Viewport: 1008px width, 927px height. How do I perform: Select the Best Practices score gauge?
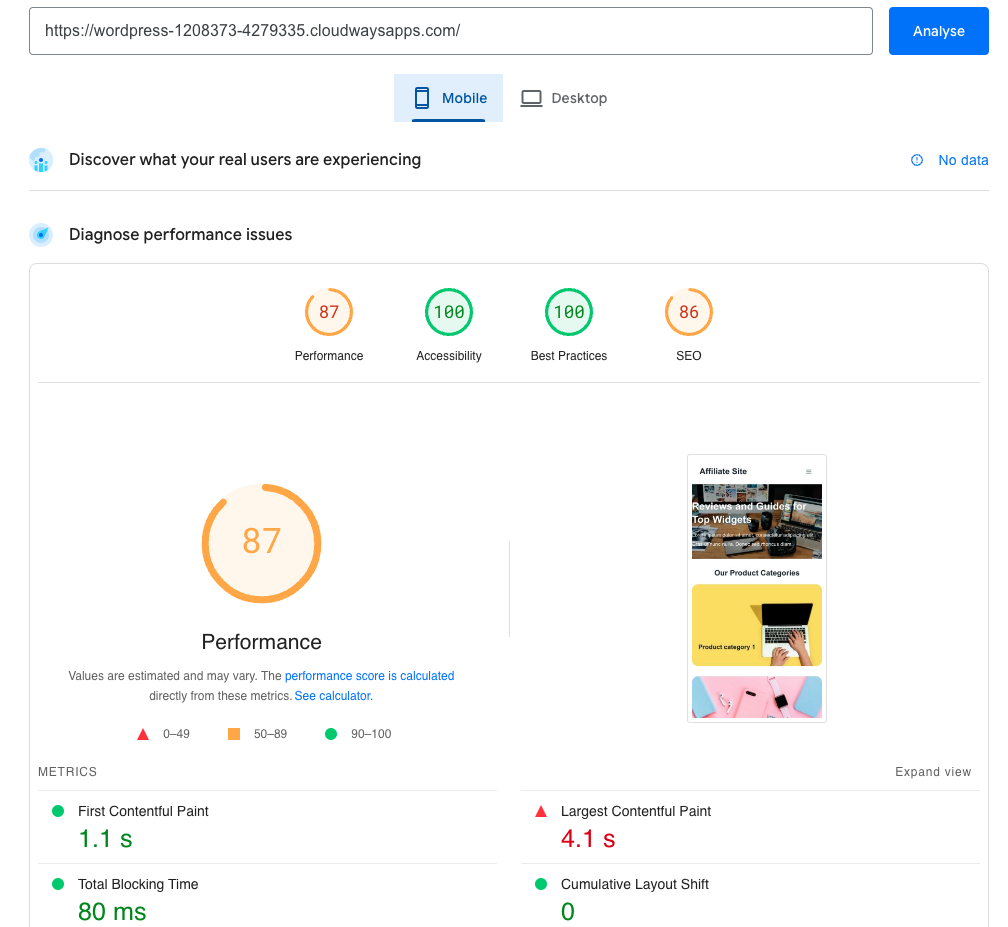click(569, 312)
